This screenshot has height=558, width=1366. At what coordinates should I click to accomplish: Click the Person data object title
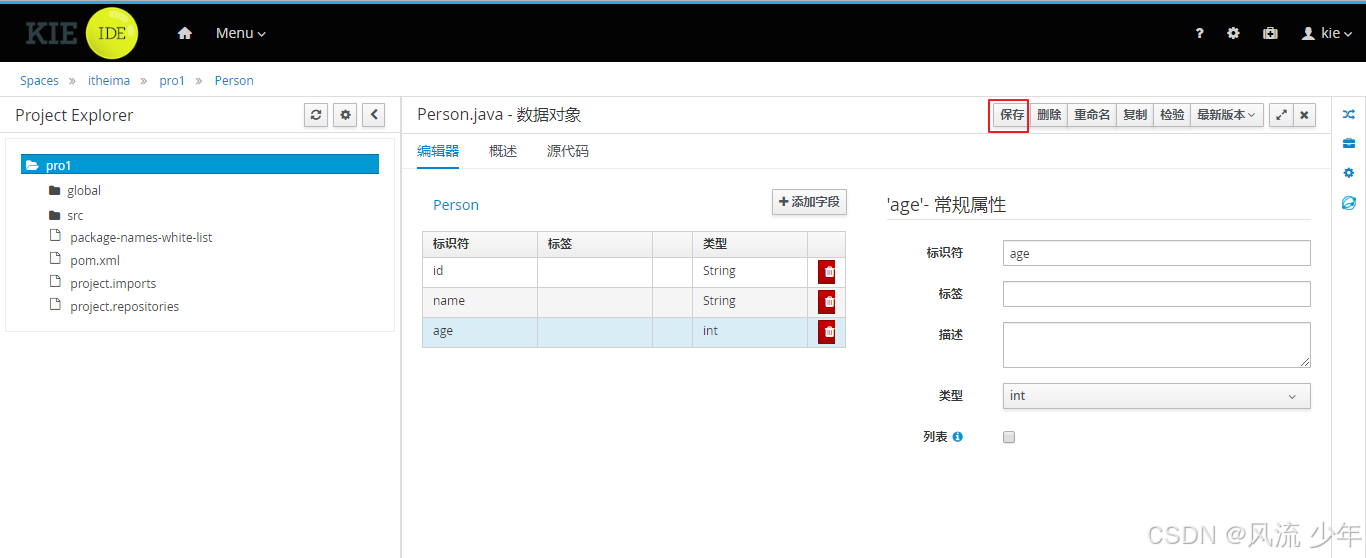456,205
